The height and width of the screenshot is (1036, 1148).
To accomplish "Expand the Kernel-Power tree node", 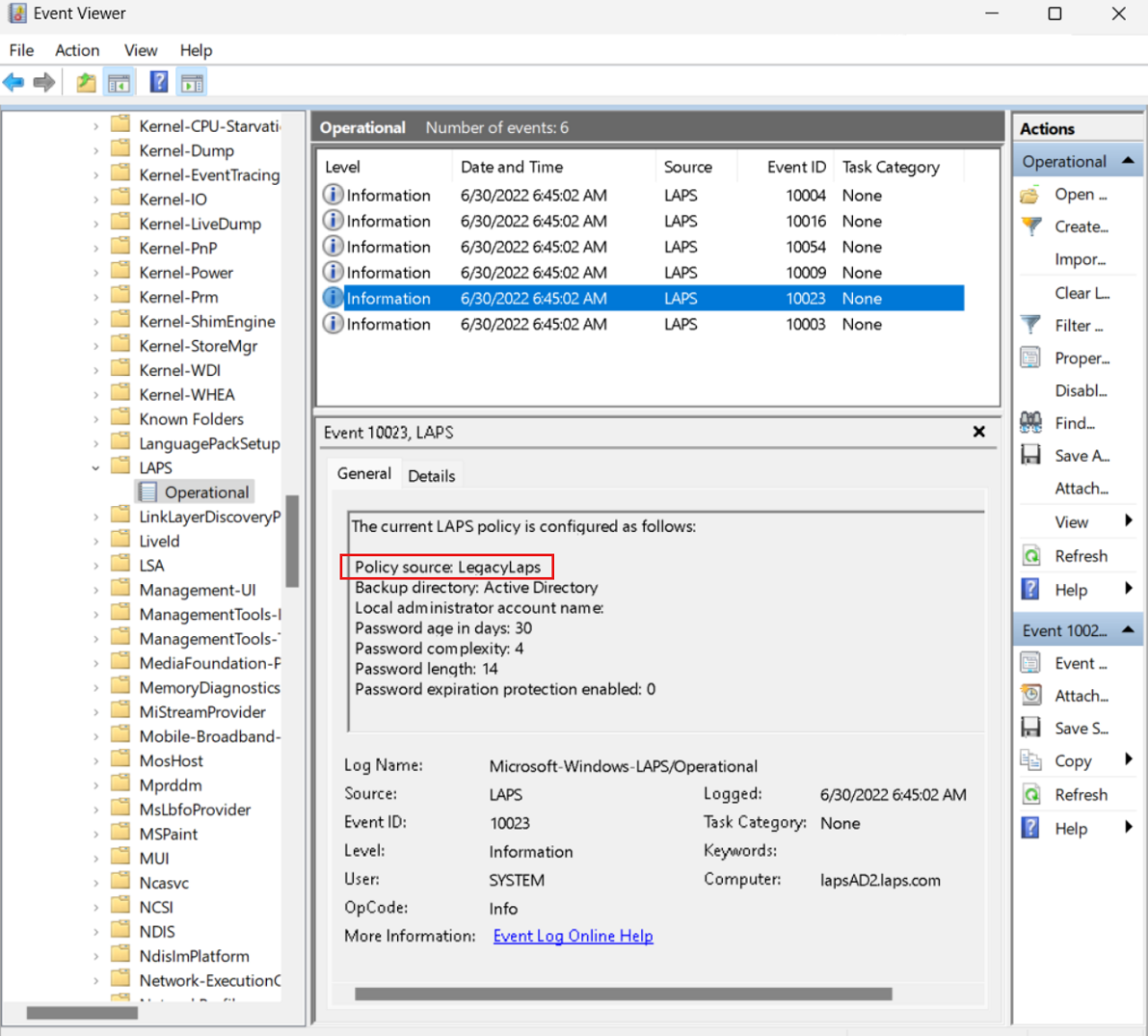I will pos(95,273).
